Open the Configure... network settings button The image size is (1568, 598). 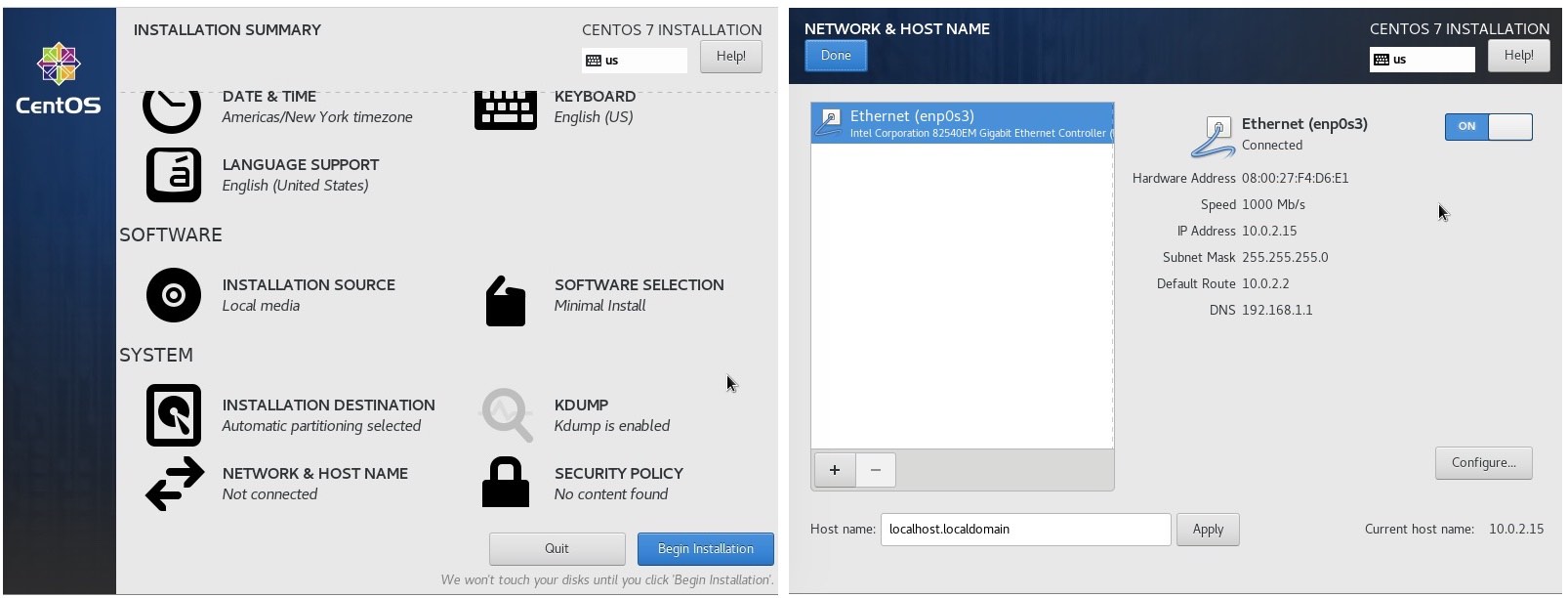point(1483,463)
